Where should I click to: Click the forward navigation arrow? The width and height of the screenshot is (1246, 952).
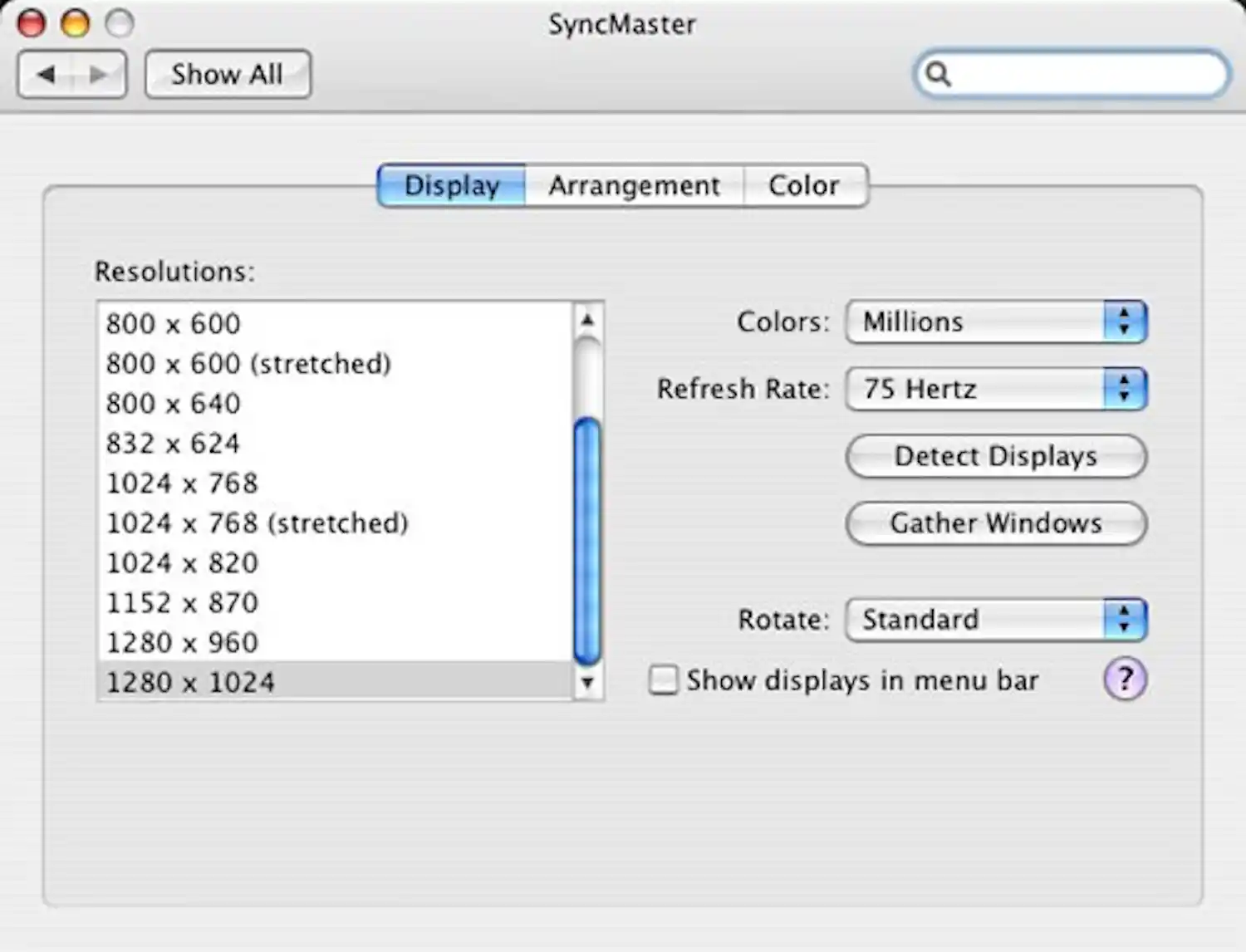pos(98,74)
